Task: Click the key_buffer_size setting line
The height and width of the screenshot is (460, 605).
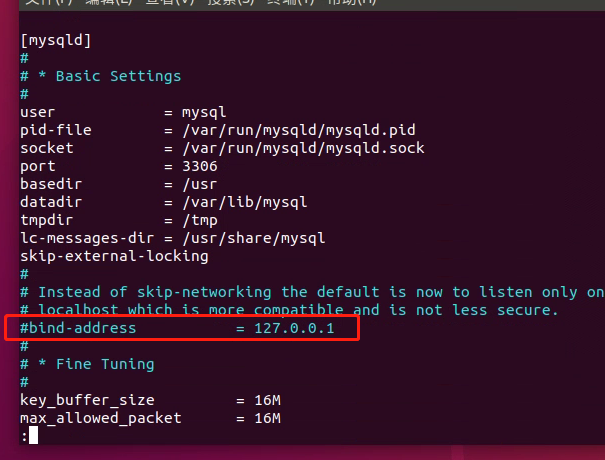Action: pyautogui.click(x=88, y=400)
